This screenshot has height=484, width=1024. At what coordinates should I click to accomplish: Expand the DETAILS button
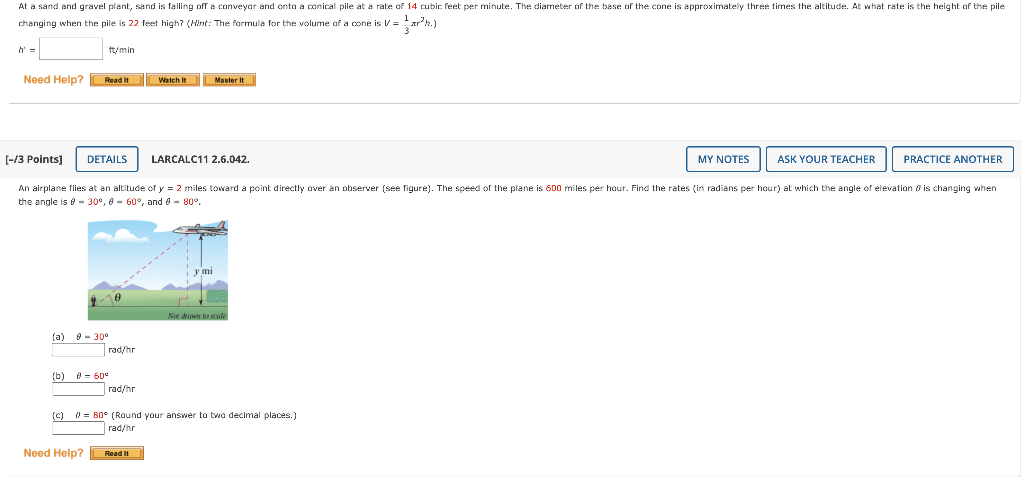(107, 159)
